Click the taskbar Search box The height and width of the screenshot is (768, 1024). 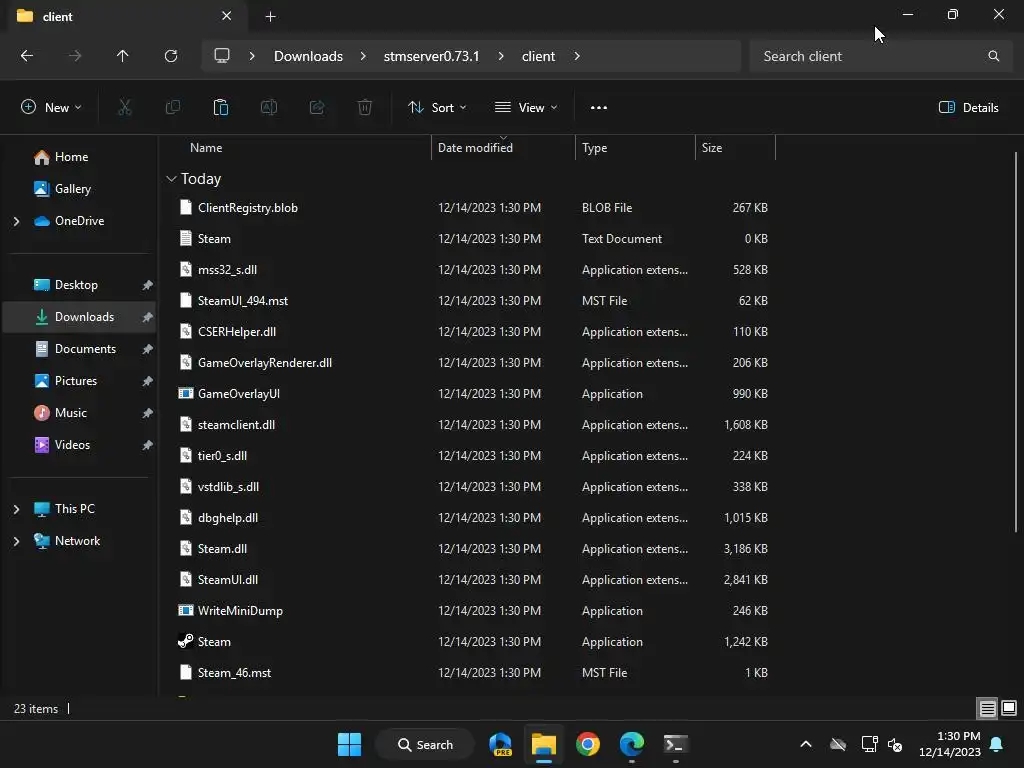(425, 744)
